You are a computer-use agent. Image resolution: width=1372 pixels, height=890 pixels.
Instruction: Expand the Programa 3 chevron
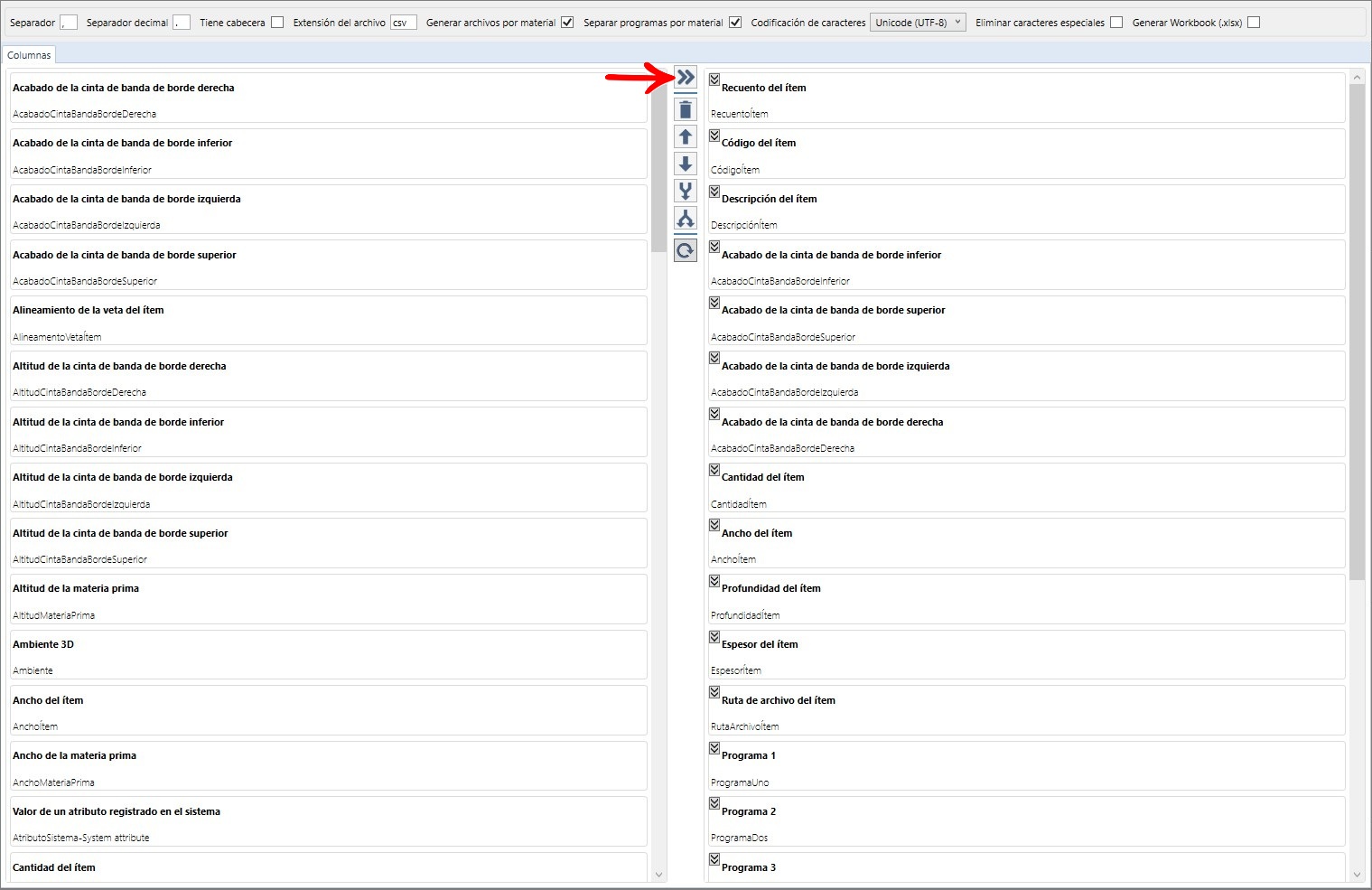pyautogui.click(x=714, y=859)
